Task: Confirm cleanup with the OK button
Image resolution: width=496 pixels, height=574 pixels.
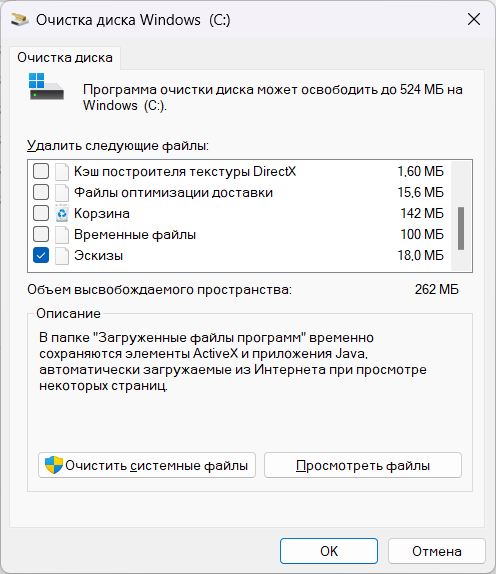Action: [329, 551]
